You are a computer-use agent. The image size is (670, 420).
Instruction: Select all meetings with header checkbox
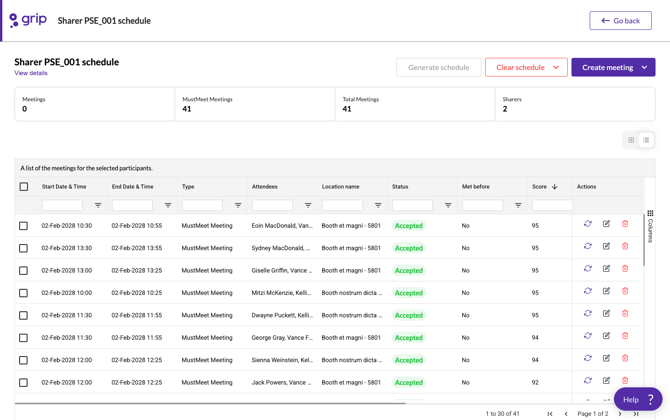[24, 187]
